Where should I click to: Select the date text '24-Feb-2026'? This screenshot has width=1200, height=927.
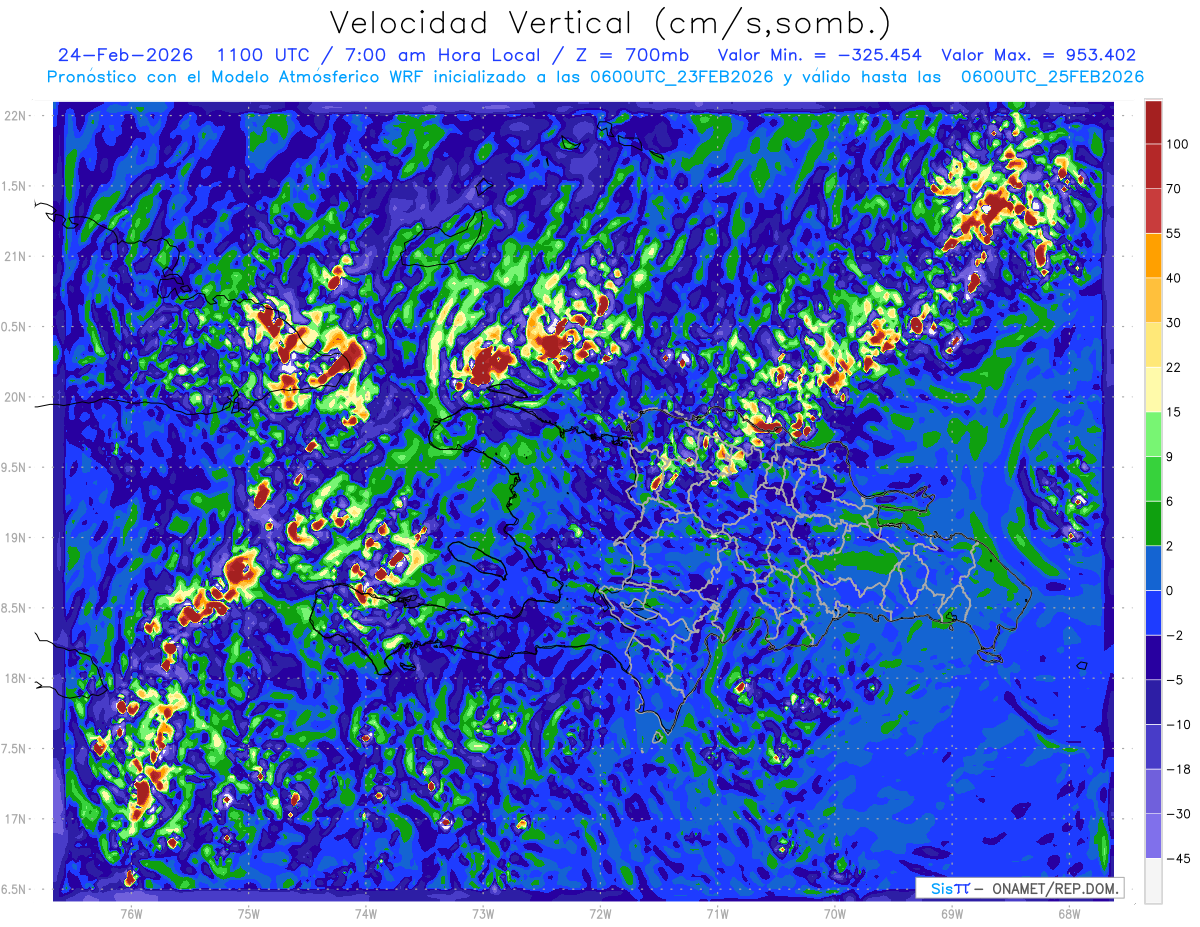coord(125,55)
